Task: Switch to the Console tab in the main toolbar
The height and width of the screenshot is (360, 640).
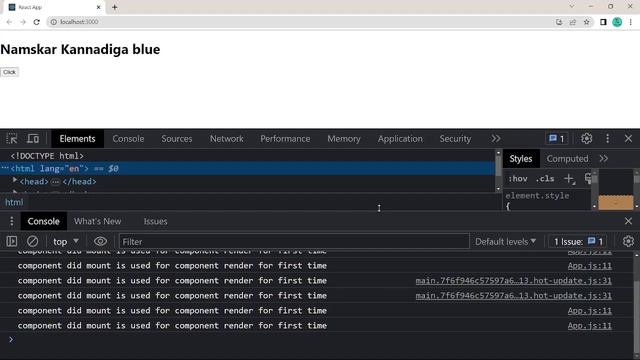Action: [x=128, y=139]
